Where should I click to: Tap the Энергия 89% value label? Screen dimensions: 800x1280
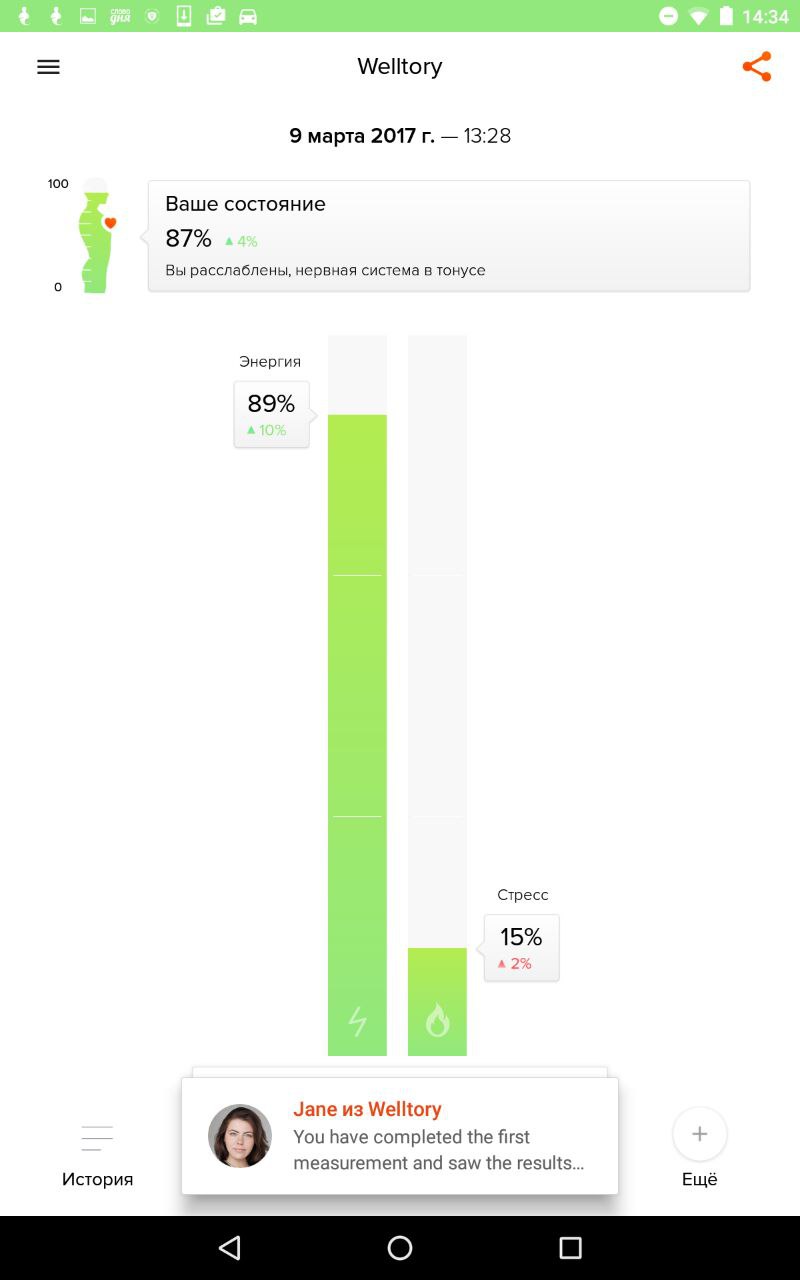click(271, 414)
